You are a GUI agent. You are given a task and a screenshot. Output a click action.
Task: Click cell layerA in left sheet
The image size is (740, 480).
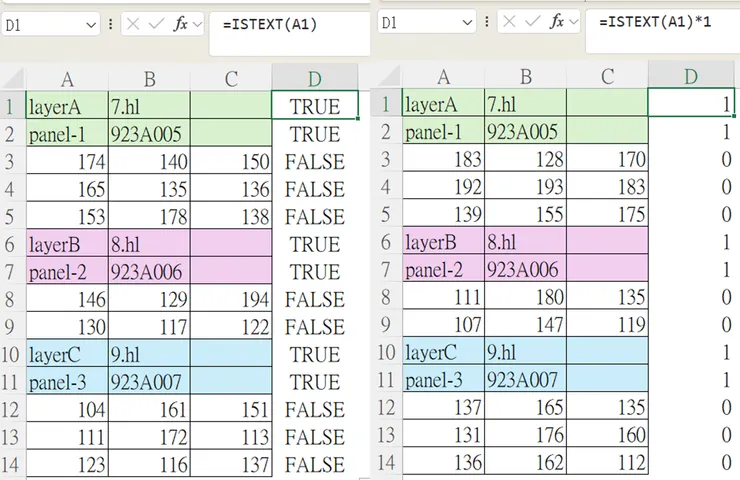(67, 106)
